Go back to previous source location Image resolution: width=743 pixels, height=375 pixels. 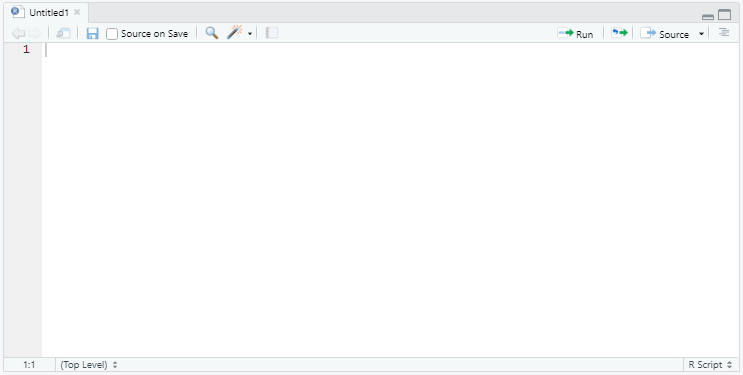pos(18,34)
